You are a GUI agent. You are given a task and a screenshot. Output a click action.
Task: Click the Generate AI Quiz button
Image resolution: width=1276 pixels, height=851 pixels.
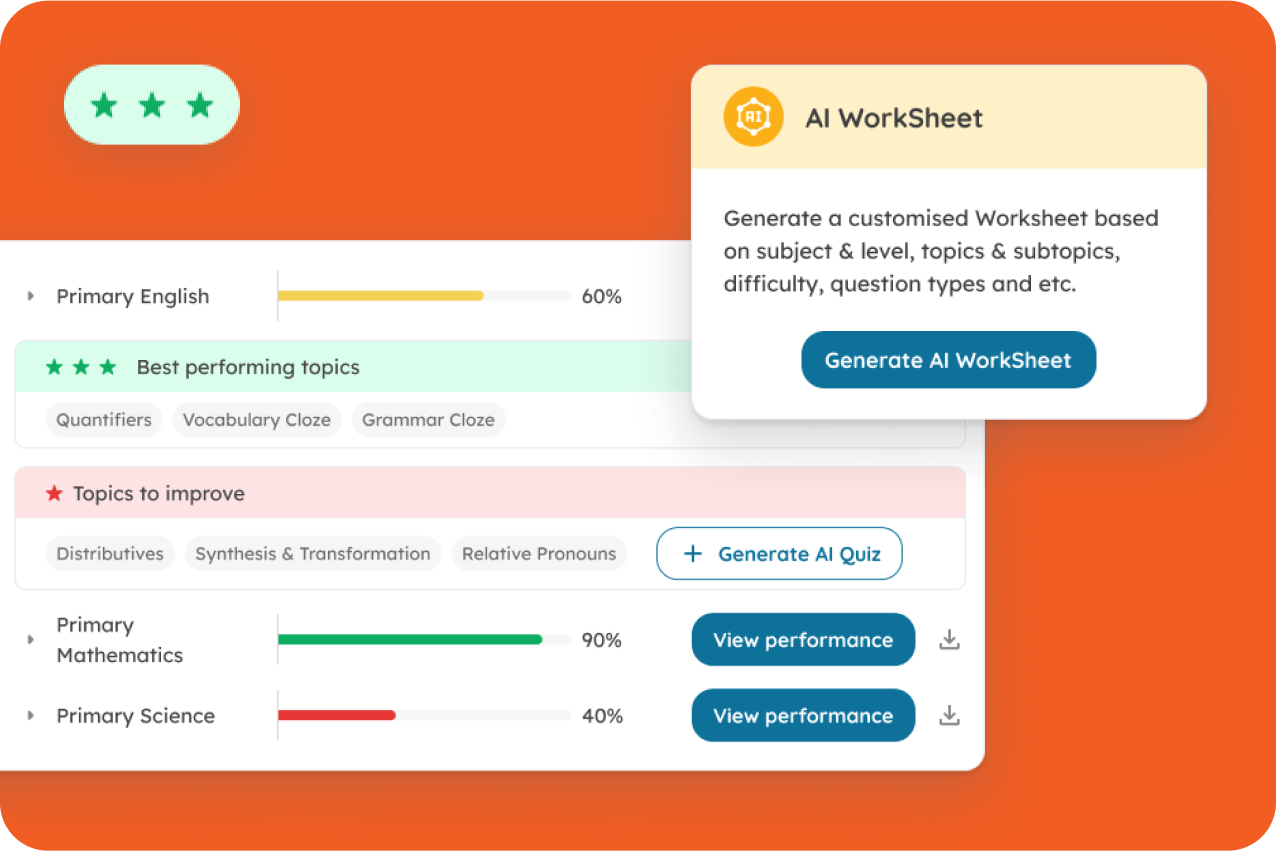(x=779, y=554)
